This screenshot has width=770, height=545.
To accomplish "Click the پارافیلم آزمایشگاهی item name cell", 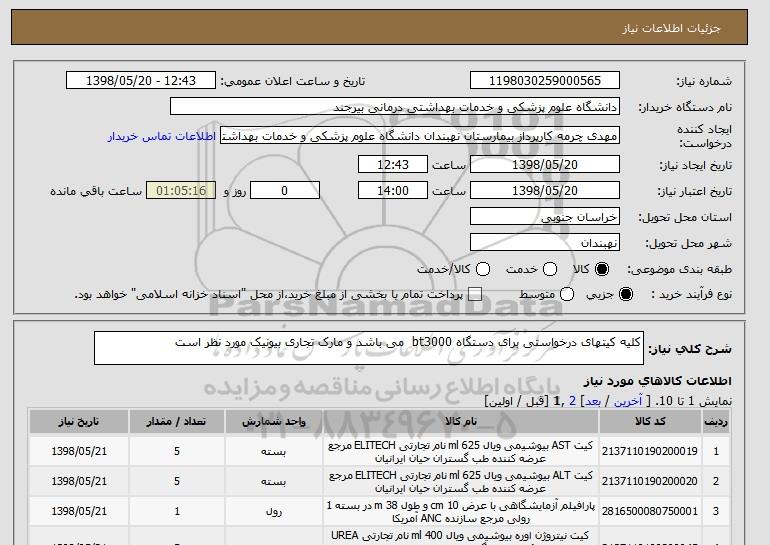I will click(461, 512).
